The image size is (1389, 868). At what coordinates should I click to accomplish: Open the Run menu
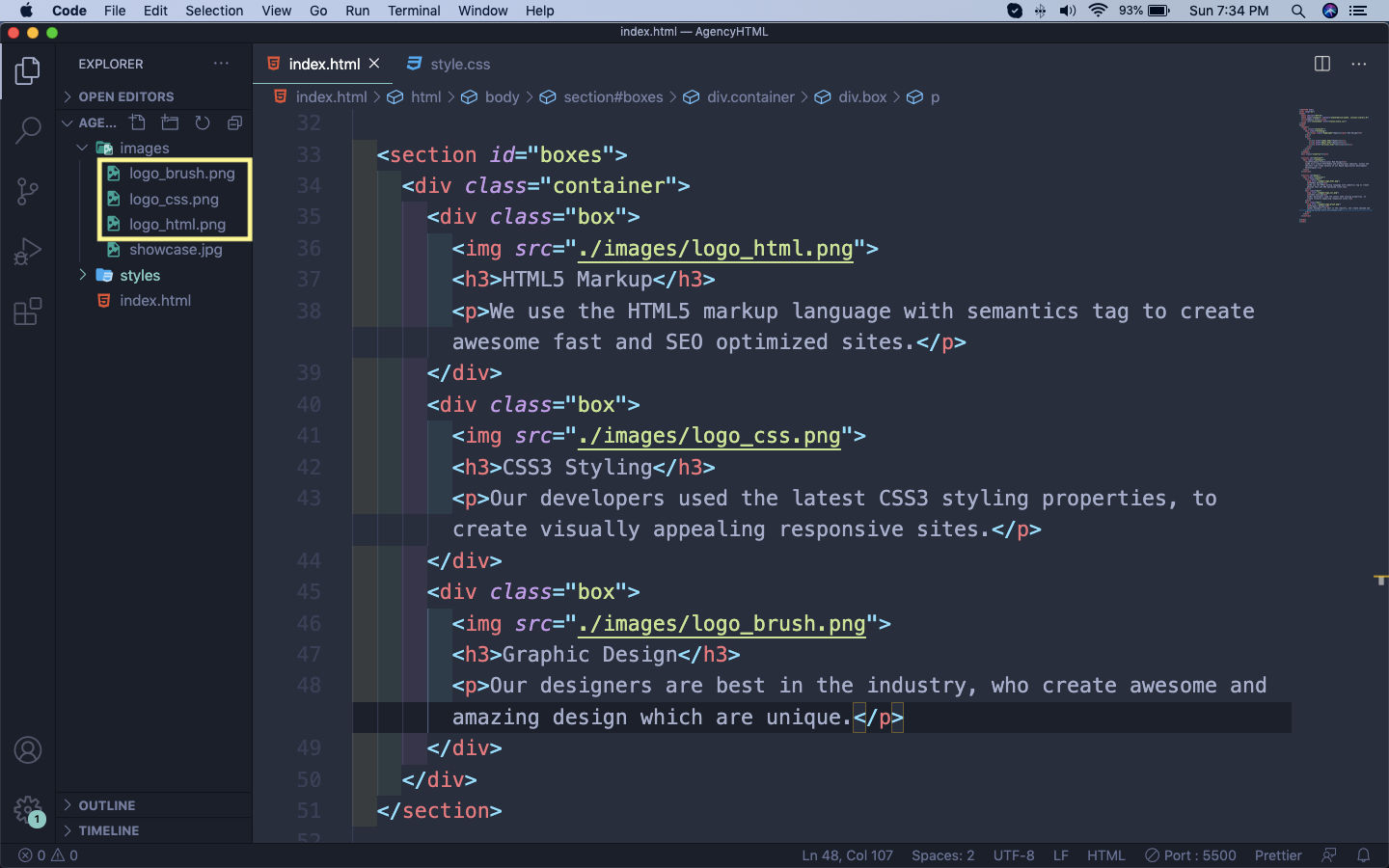click(357, 11)
